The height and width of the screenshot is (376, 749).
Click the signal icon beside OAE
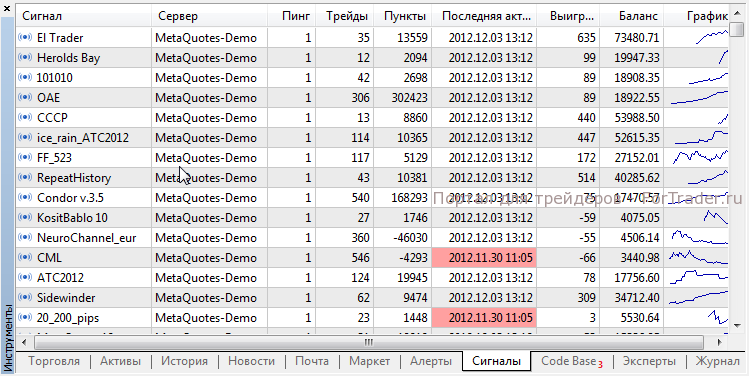coord(25,98)
